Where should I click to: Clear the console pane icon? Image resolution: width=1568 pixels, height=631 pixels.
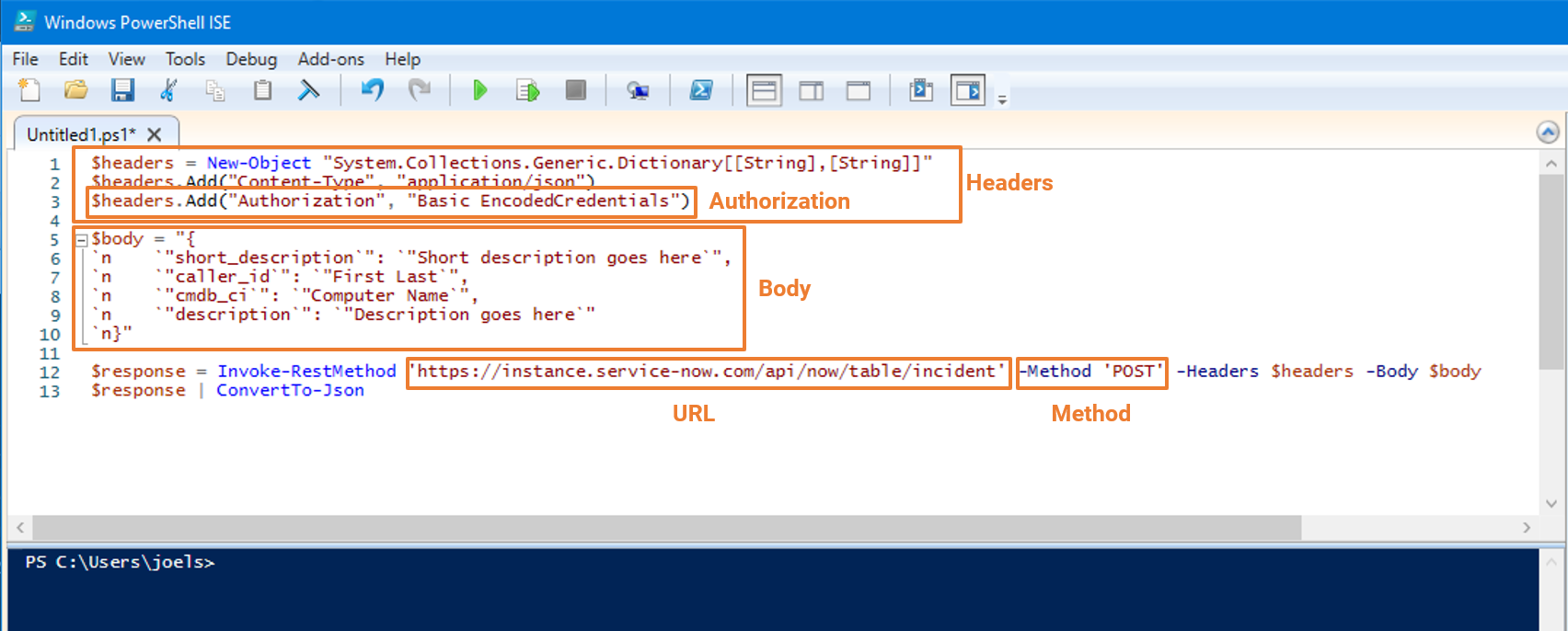(x=308, y=90)
